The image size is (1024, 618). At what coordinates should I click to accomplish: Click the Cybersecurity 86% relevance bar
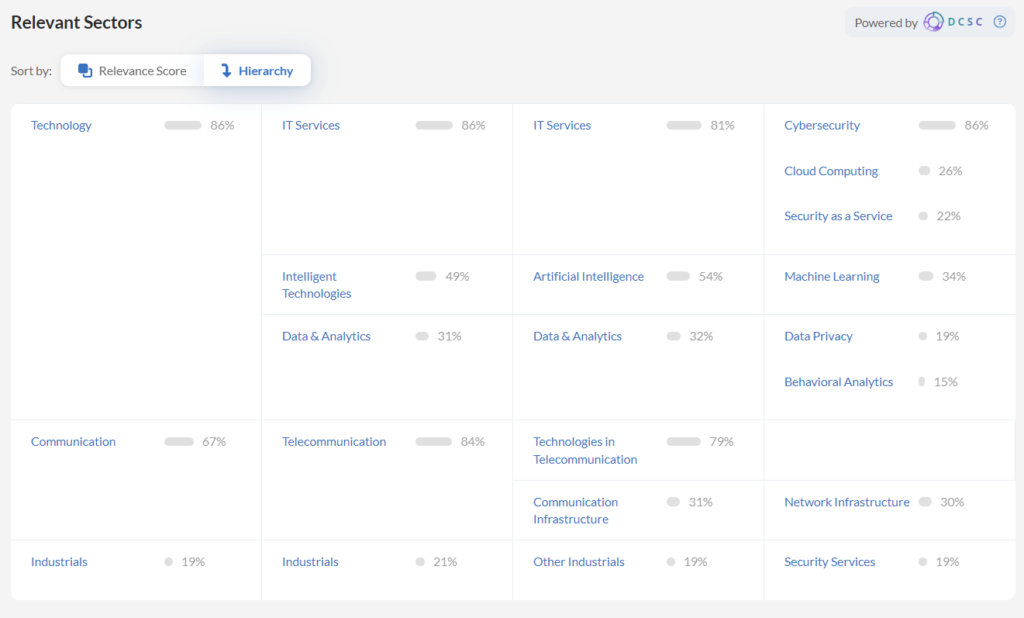[937, 126]
